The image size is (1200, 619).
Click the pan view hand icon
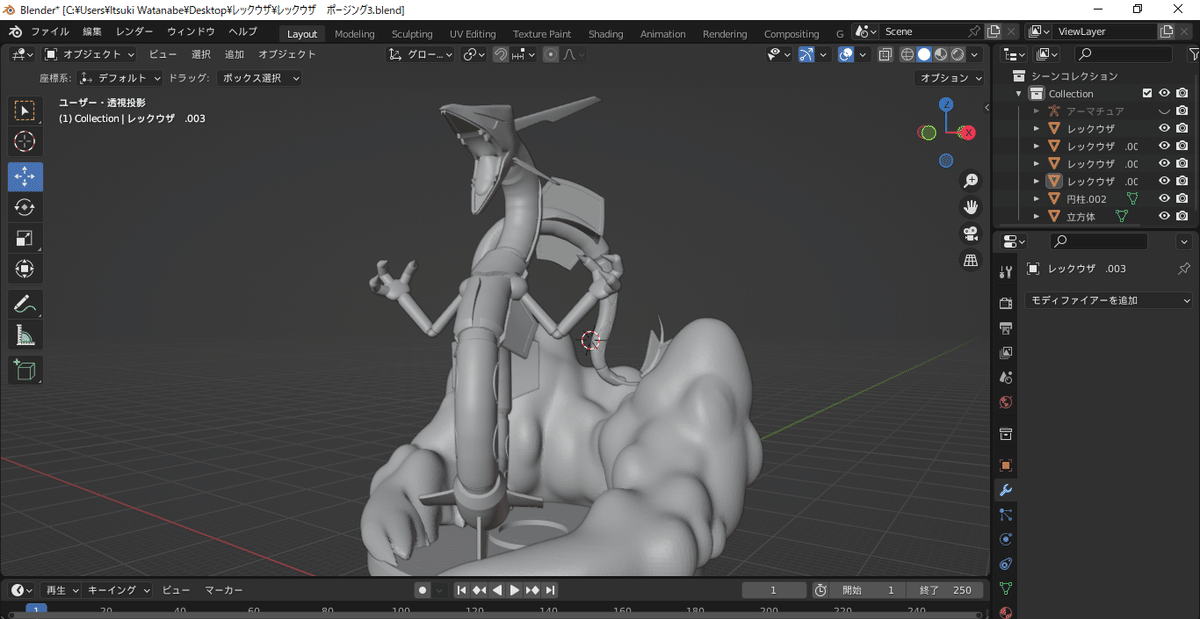pos(970,207)
